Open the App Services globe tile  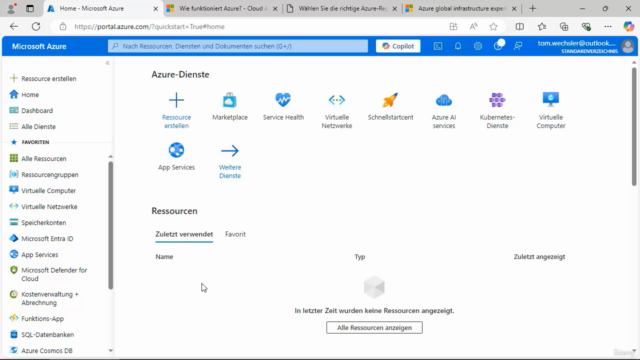pyautogui.click(x=176, y=157)
